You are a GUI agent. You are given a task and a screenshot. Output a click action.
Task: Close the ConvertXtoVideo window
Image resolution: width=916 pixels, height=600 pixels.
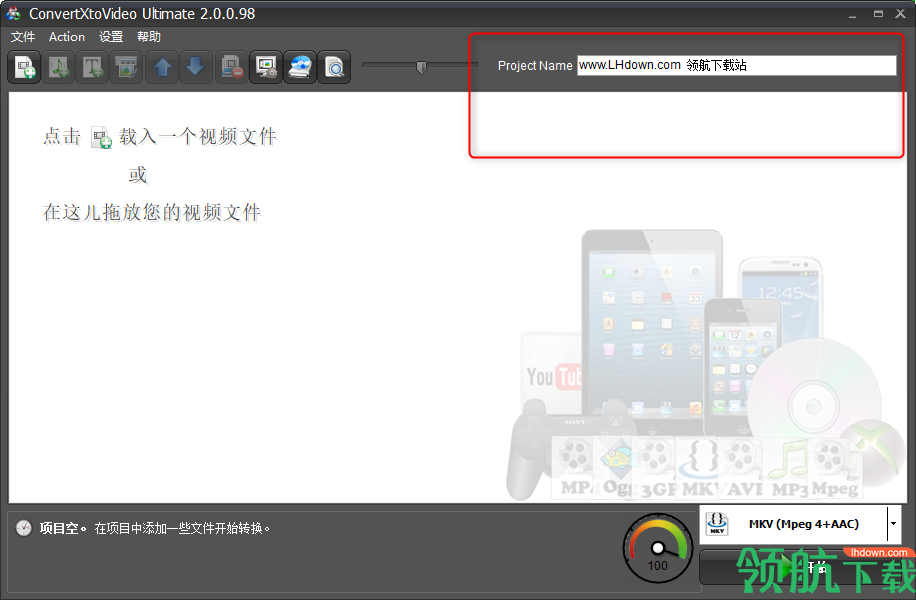900,14
